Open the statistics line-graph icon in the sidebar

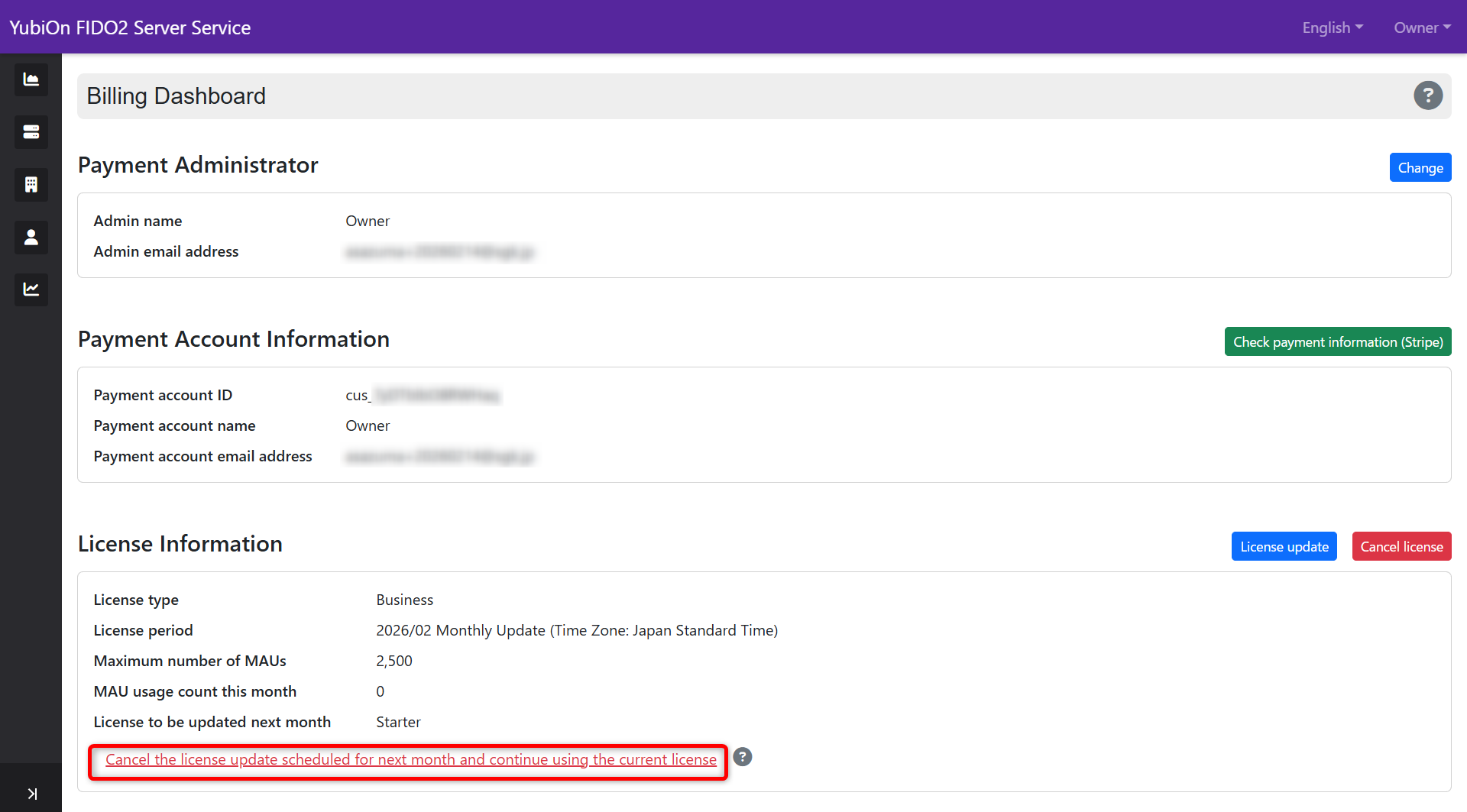[x=31, y=290]
